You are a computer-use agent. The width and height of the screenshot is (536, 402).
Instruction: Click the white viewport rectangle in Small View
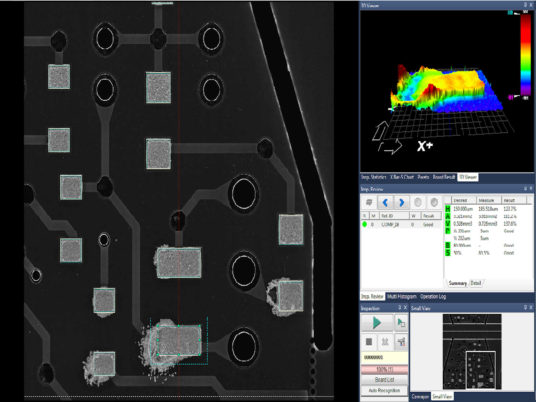point(481,370)
